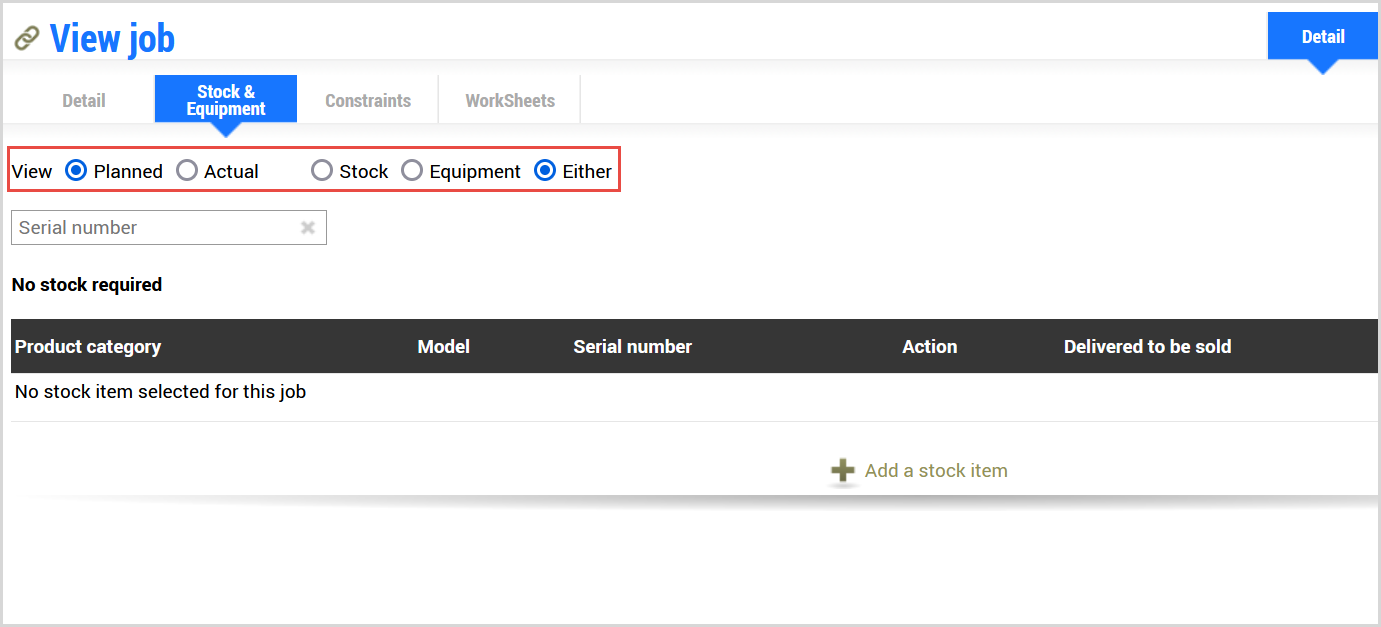The image size is (1381, 627).
Task: Select the Planned radio button
Action: click(76, 171)
